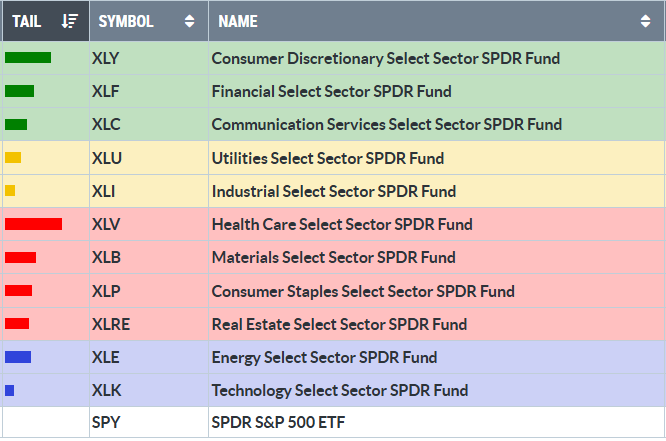
Task: Click the NAME column sort arrows
Action: 645,21
